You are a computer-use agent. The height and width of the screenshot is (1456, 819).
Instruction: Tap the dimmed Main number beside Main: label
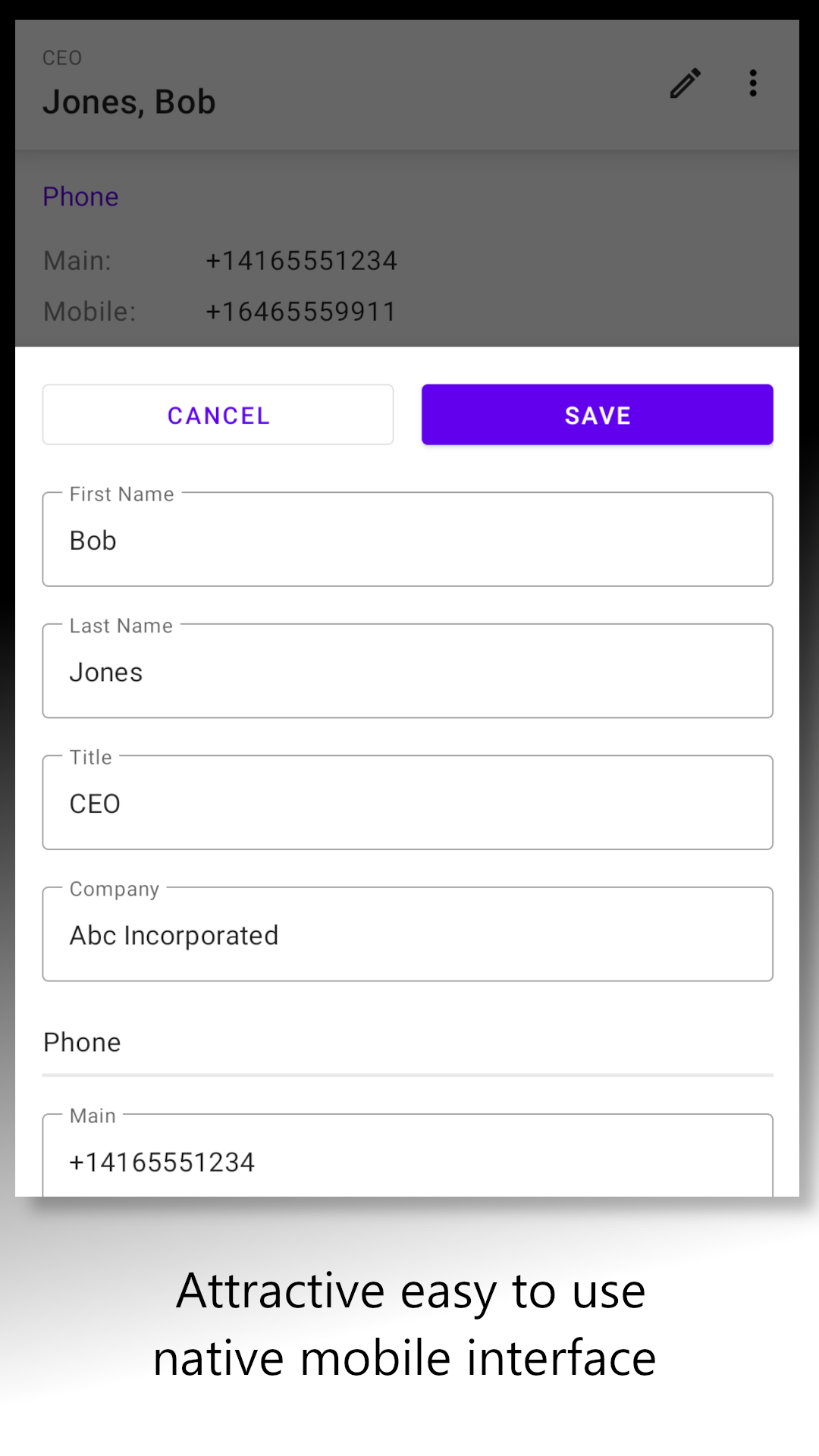[301, 261]
